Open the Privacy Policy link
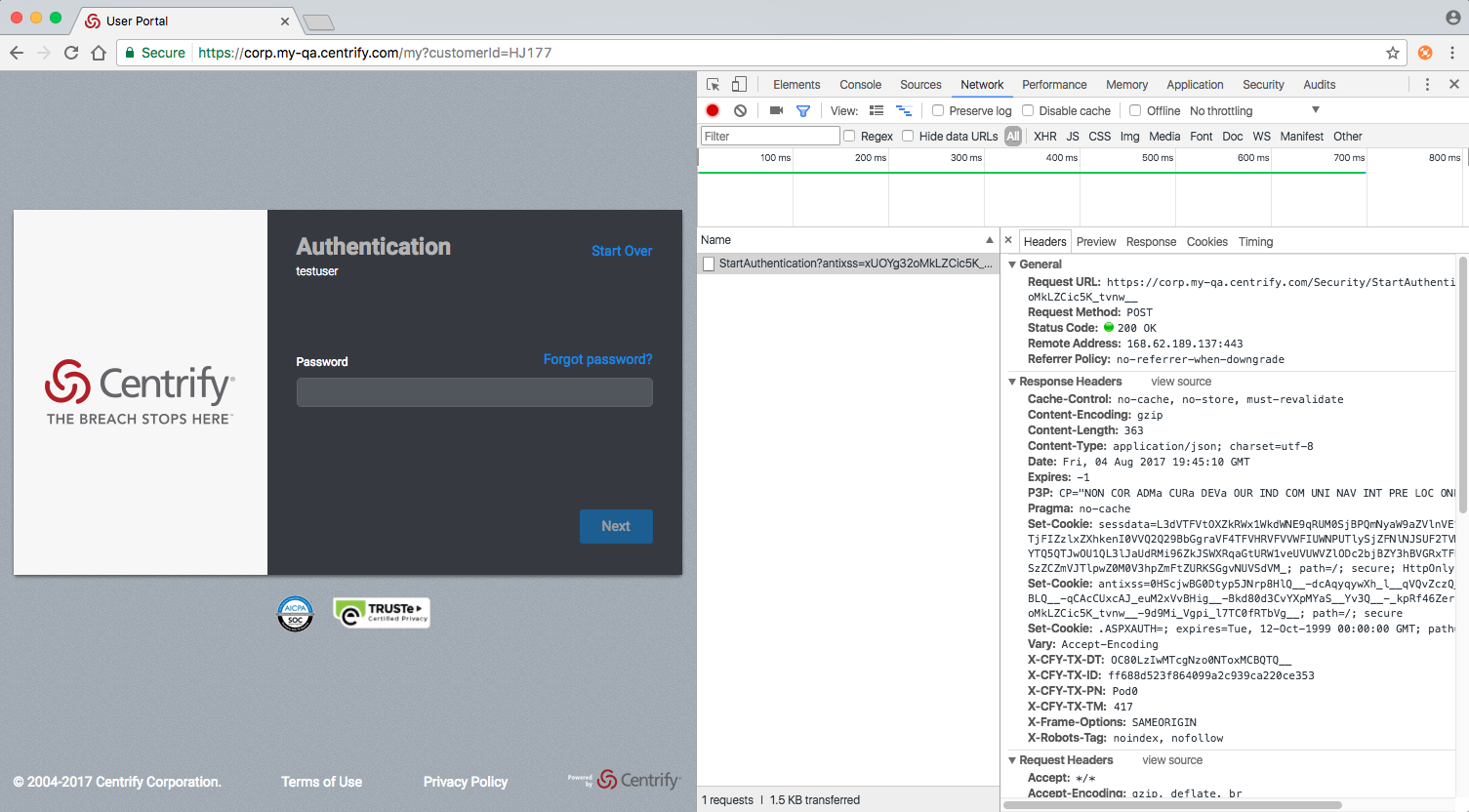 [466, 782]
